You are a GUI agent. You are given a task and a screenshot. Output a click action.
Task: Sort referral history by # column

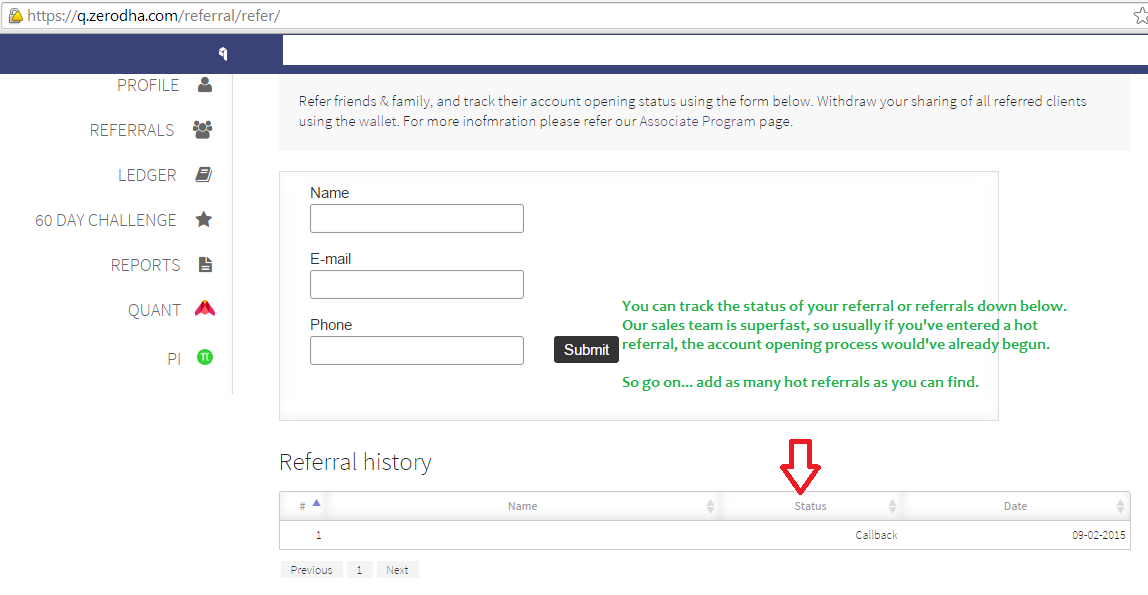[x=302, y=506]
